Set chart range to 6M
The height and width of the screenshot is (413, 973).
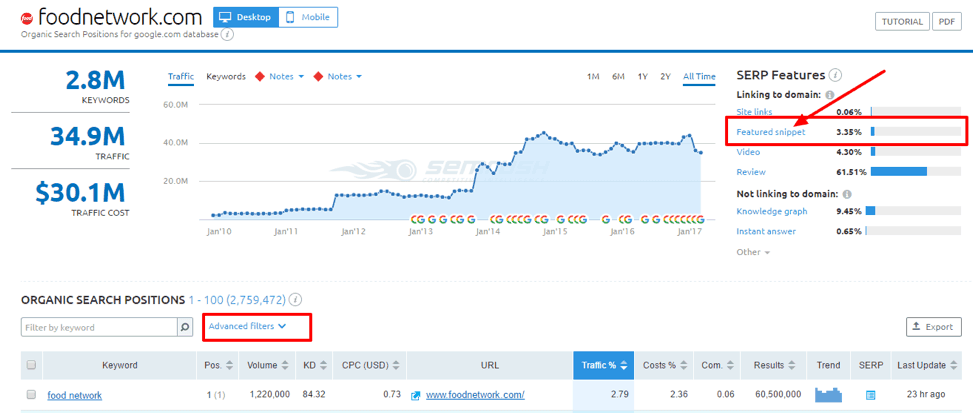(x=618, y=77)
